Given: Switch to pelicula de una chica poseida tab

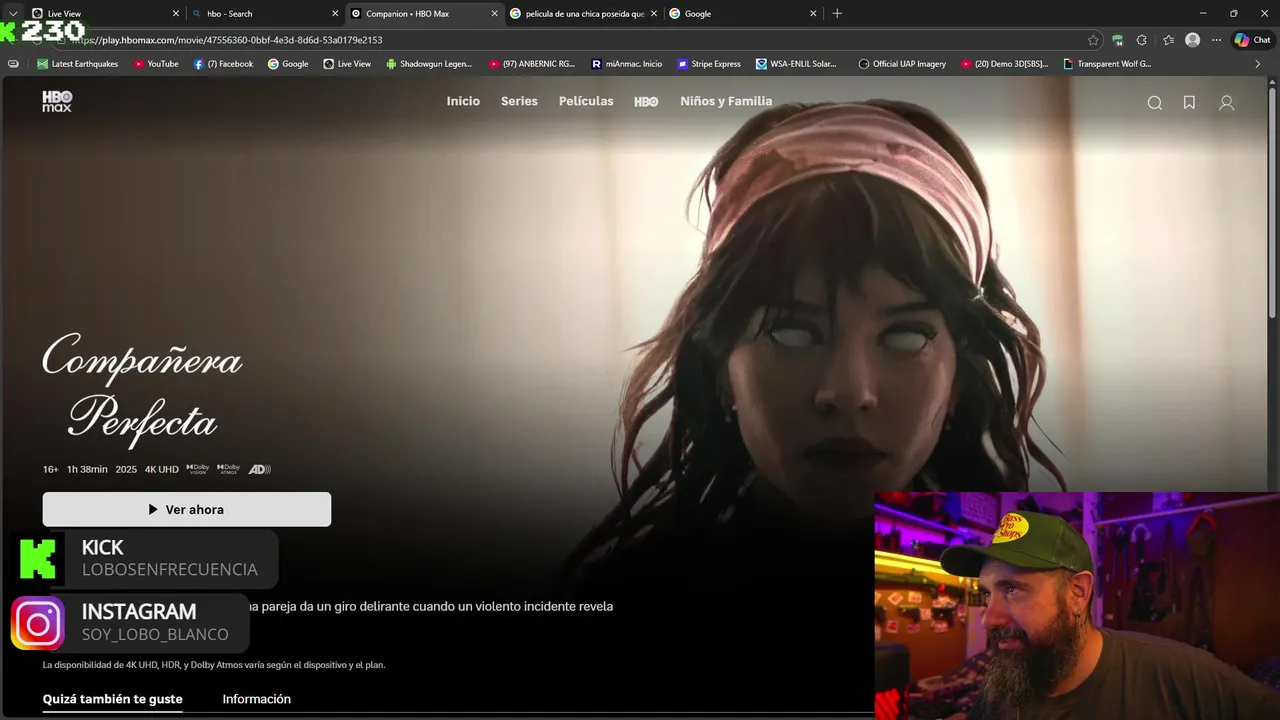Looking at the screenshot, I should point(584,14).
